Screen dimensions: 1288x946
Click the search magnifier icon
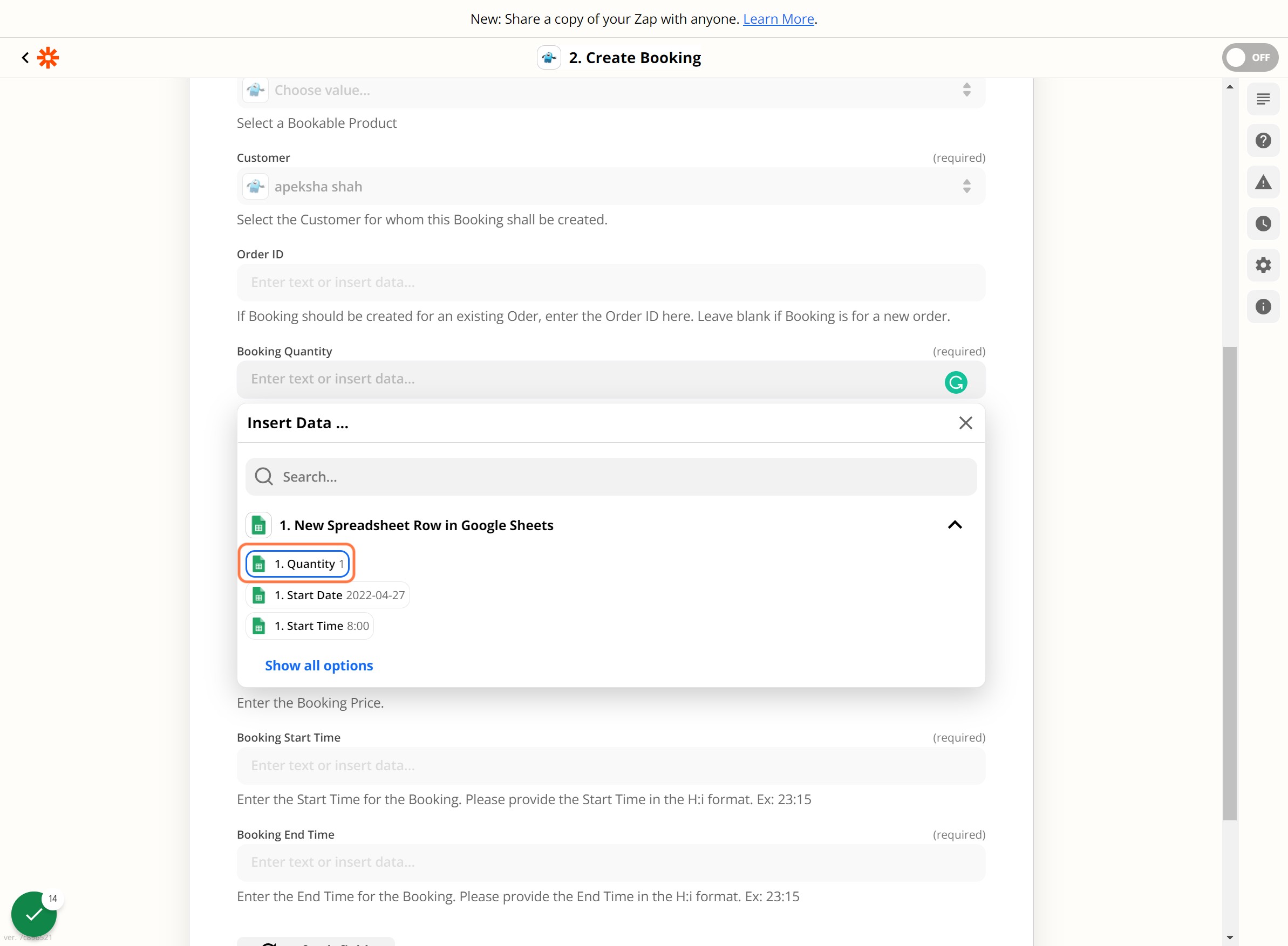[x=263, y=476]
